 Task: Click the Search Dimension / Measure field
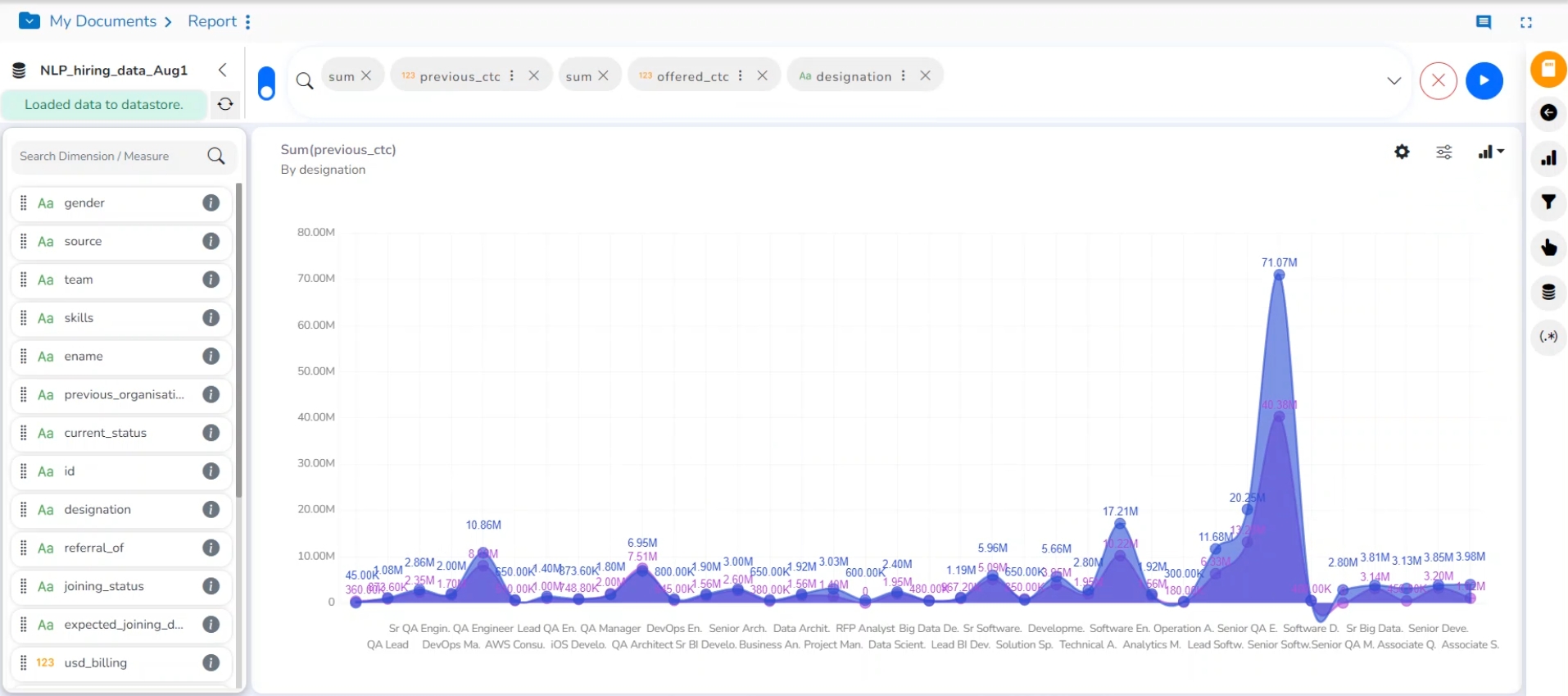point(111,156)
